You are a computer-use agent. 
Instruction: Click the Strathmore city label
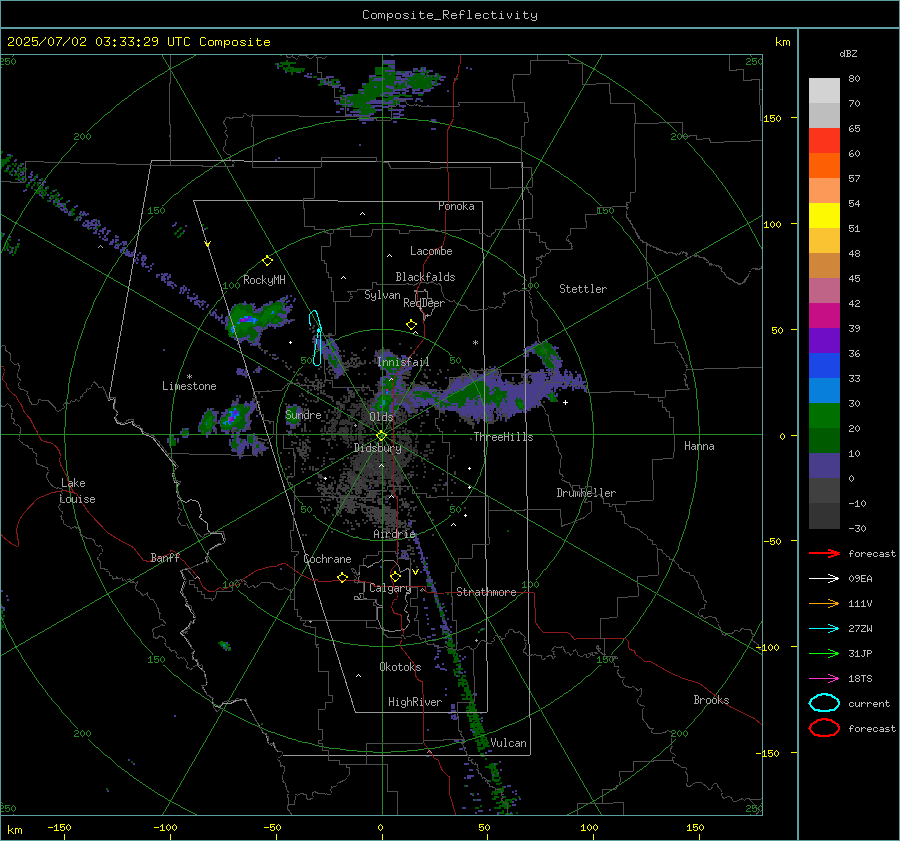click(486, 592)
